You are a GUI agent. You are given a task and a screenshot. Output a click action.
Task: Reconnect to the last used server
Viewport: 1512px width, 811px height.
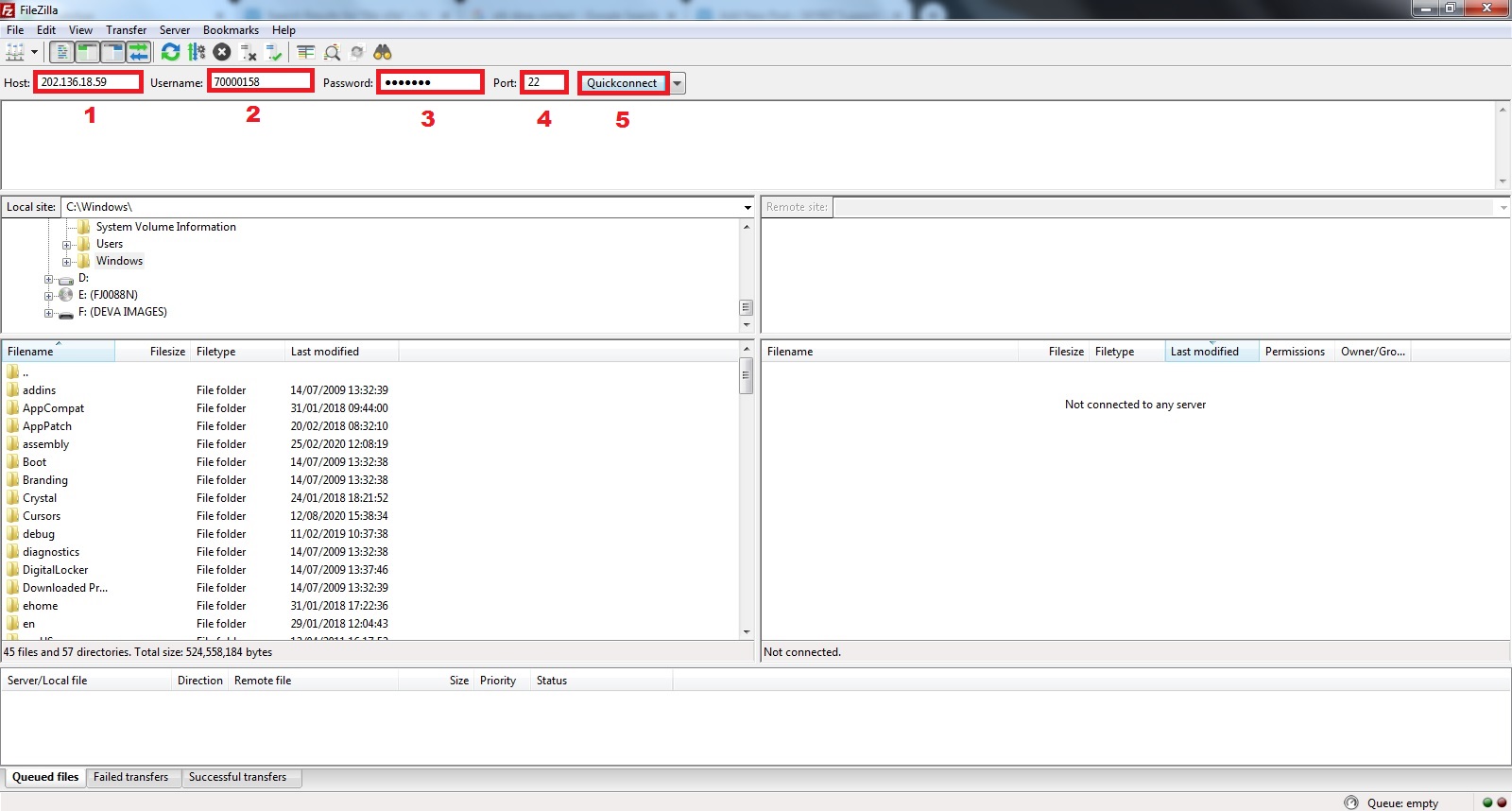tap(274, 53)
